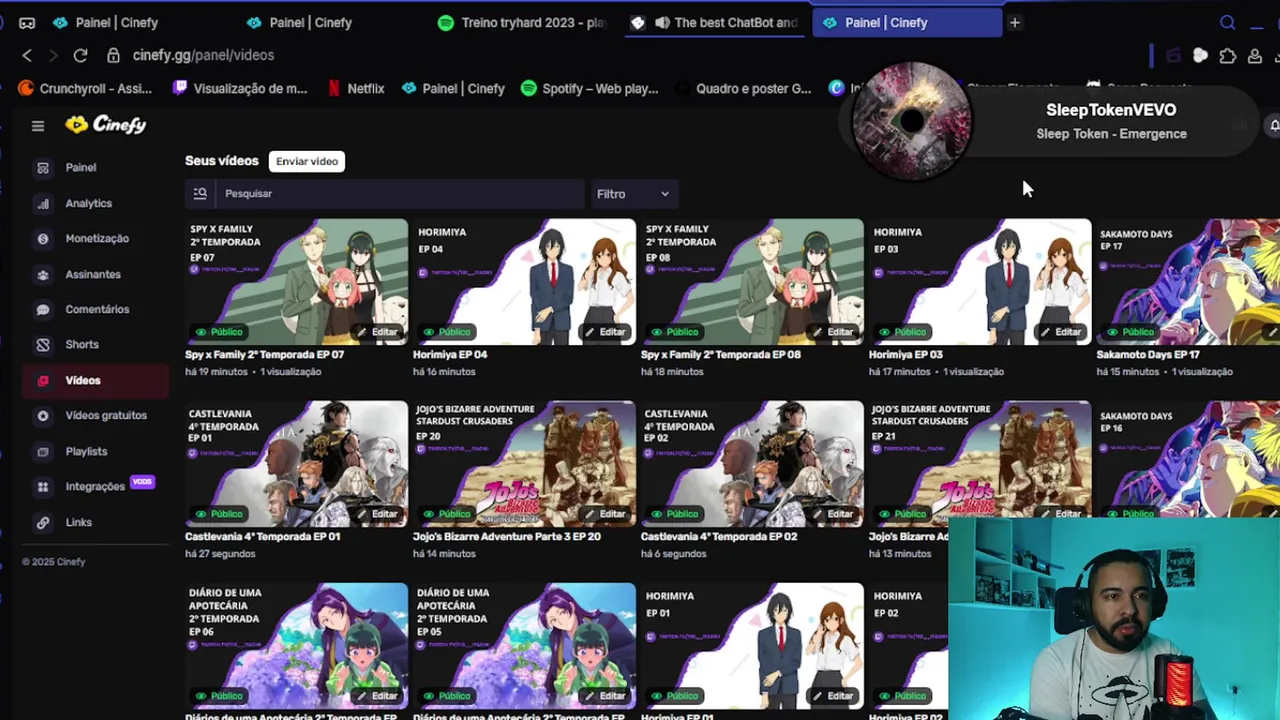Screen dimensions: 1280x720
Task: Click the Comentários bubble icon
Action: pyautogui.click(x=43, y=310)
